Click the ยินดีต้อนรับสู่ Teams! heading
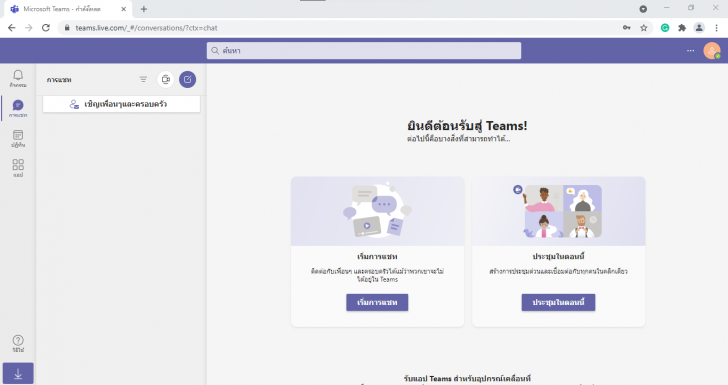Image resolution: width=728 pixels, height=385 pixels. (467, 125)
